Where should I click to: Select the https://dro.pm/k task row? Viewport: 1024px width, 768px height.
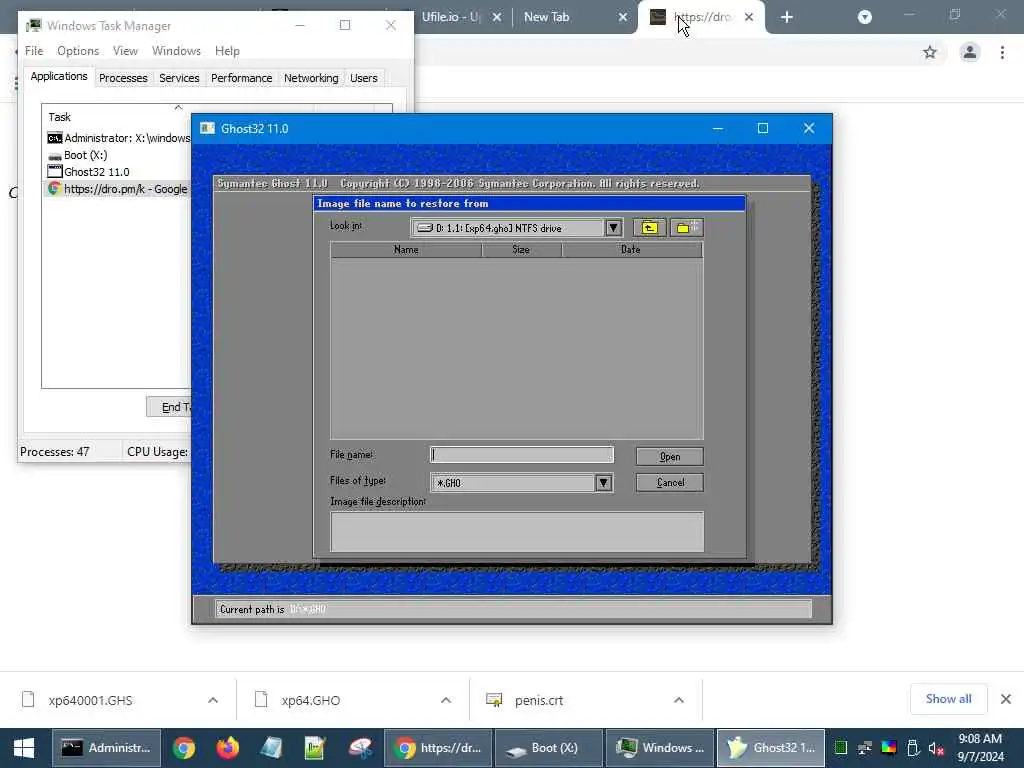pyautogui.click(x=118, y=189)
